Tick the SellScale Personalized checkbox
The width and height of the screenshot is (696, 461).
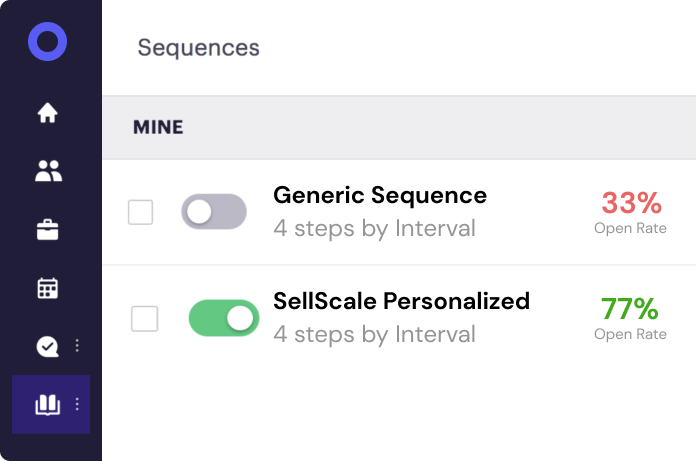point(145,319)
